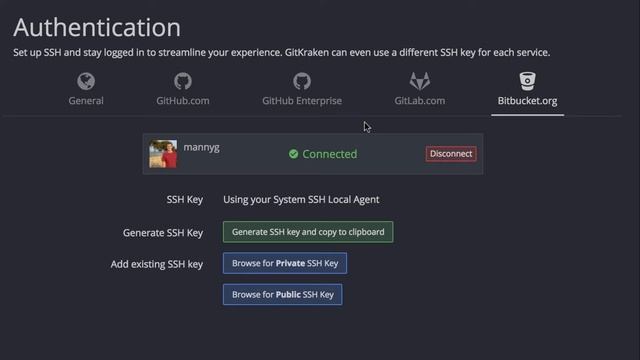The width and height of the screenshot is (640, 360).
Task: Click the GitHub.com octocat icon
Action: point(183,81)
